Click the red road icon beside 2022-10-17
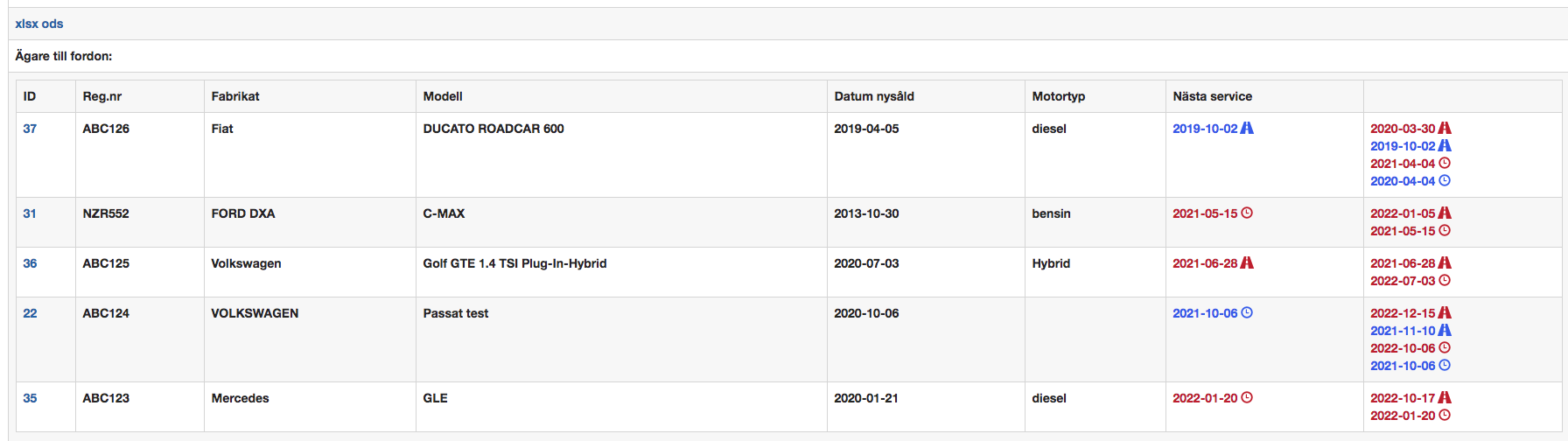The height and width of the screenshot is (441, 1568). pyautogui.click(x=1445, y=397)
